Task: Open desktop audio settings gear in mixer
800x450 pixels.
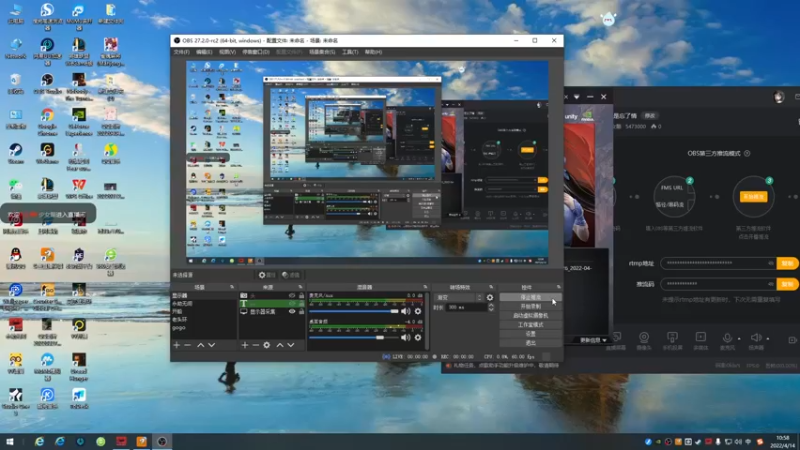Action: [x=418, y=337]
